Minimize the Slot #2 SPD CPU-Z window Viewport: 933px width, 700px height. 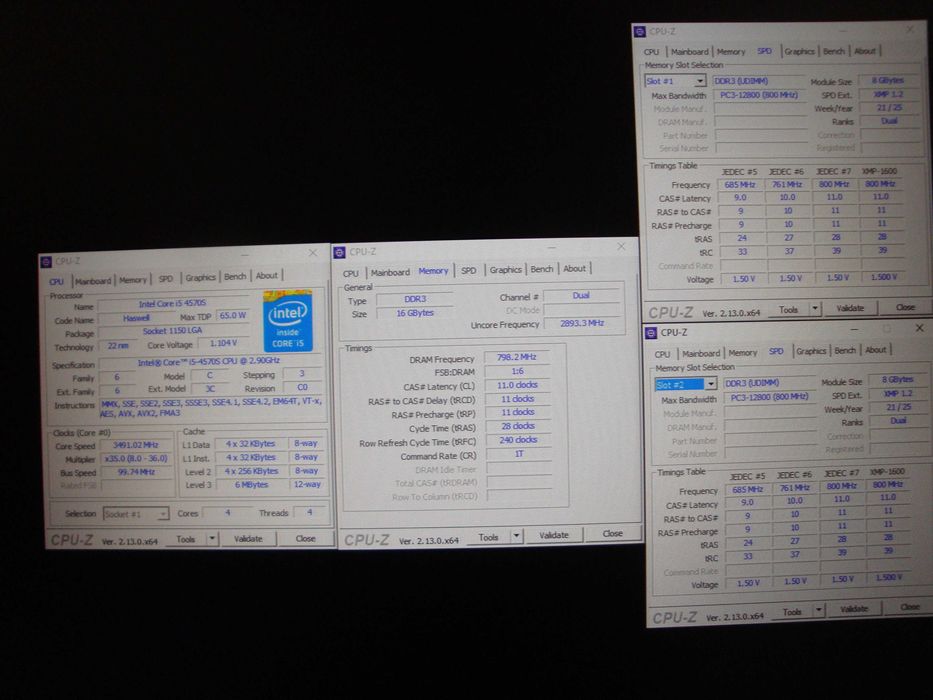[854, 329]
